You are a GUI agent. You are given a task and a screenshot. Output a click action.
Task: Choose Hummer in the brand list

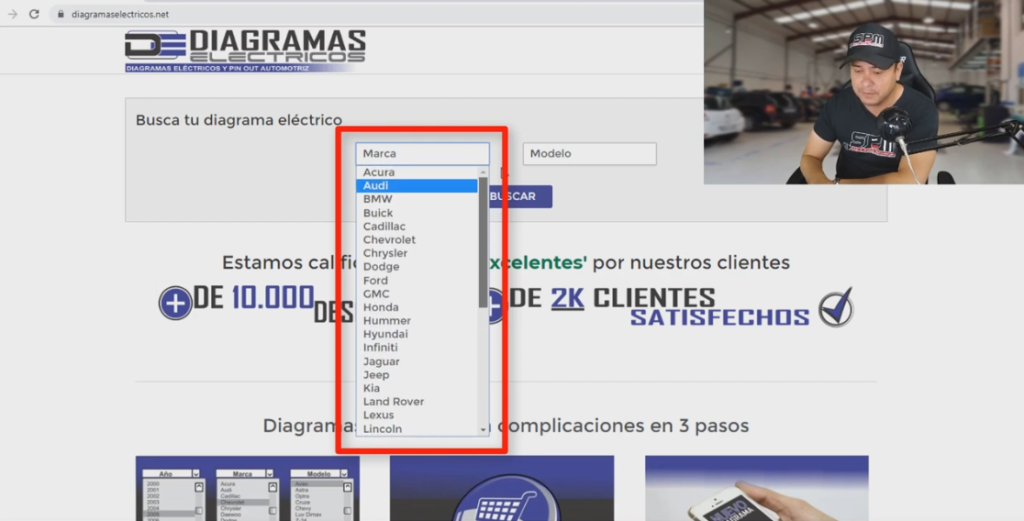pos(417,321)
